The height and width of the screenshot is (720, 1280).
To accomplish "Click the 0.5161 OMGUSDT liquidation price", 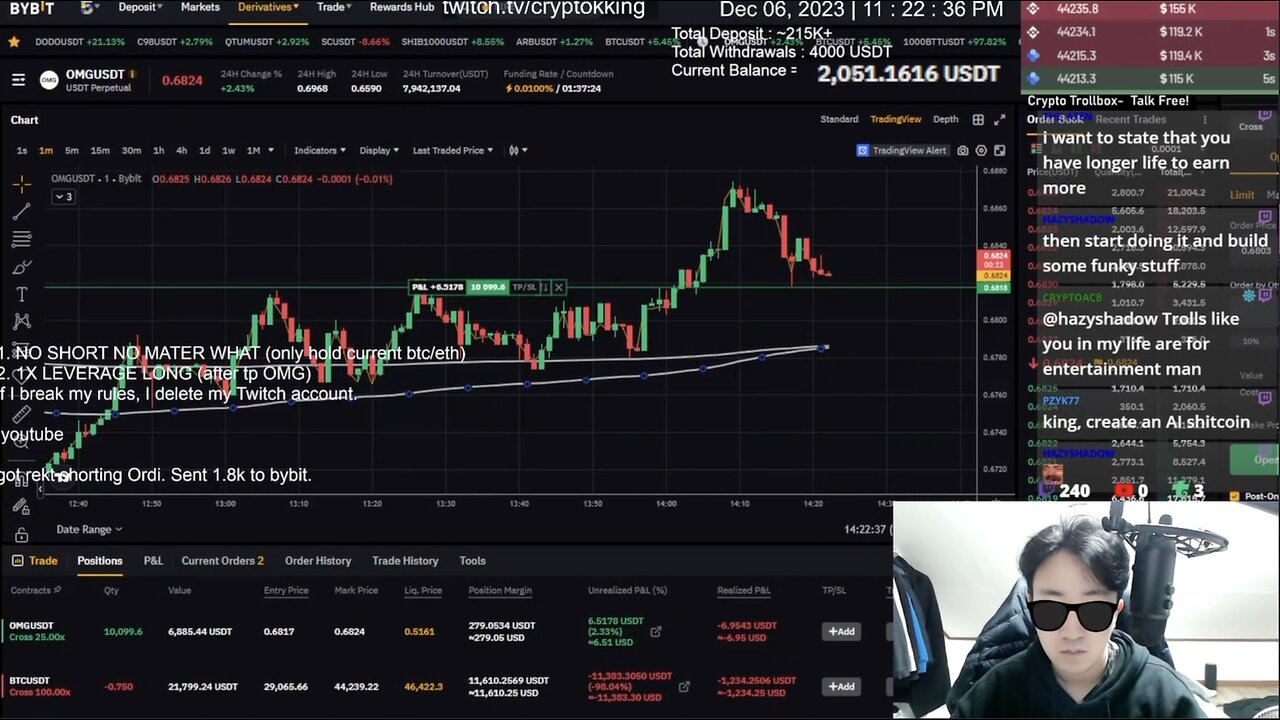I will pos(419,631).
